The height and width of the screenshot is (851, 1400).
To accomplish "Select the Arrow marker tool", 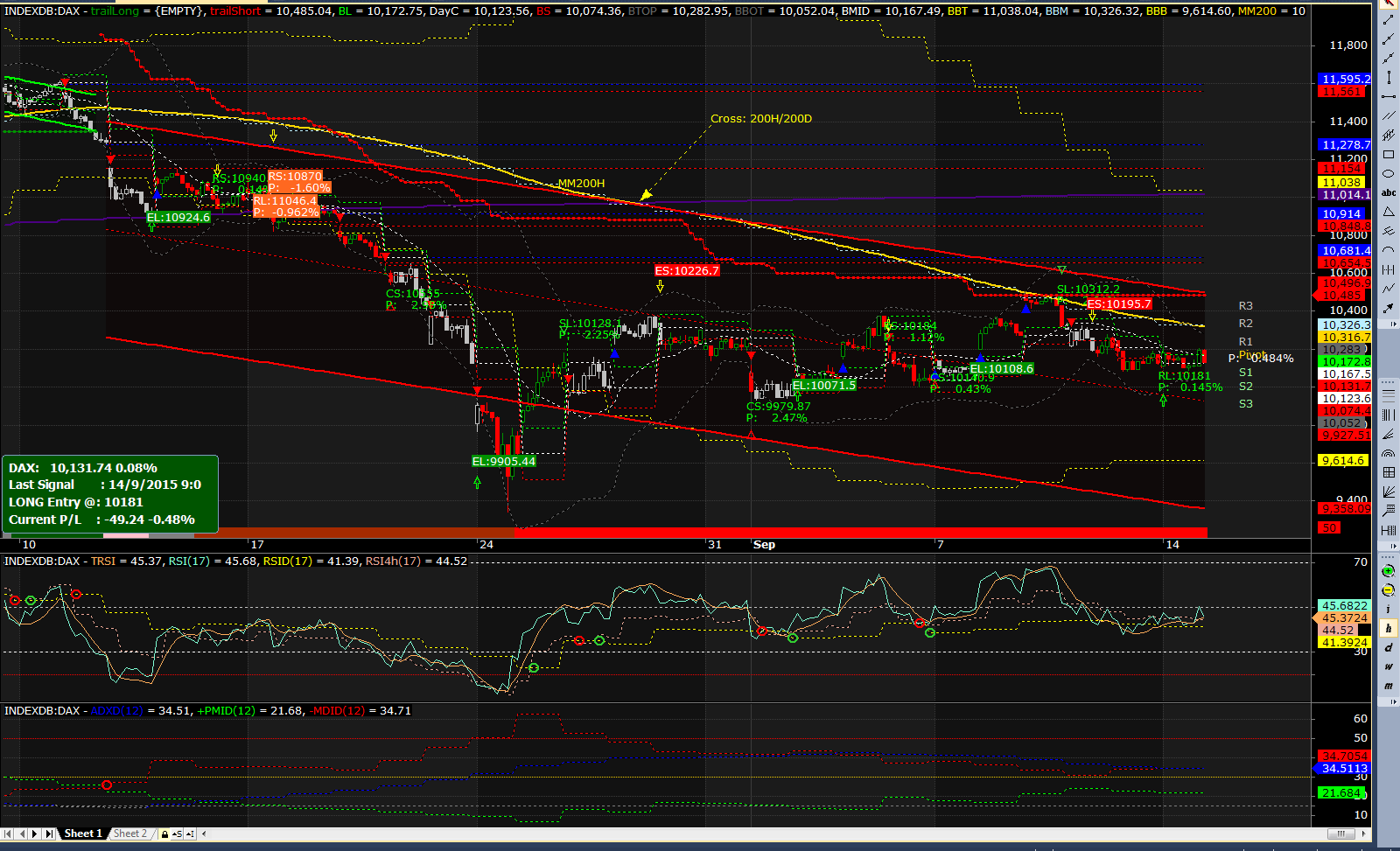I will [x=1389, y=309].
